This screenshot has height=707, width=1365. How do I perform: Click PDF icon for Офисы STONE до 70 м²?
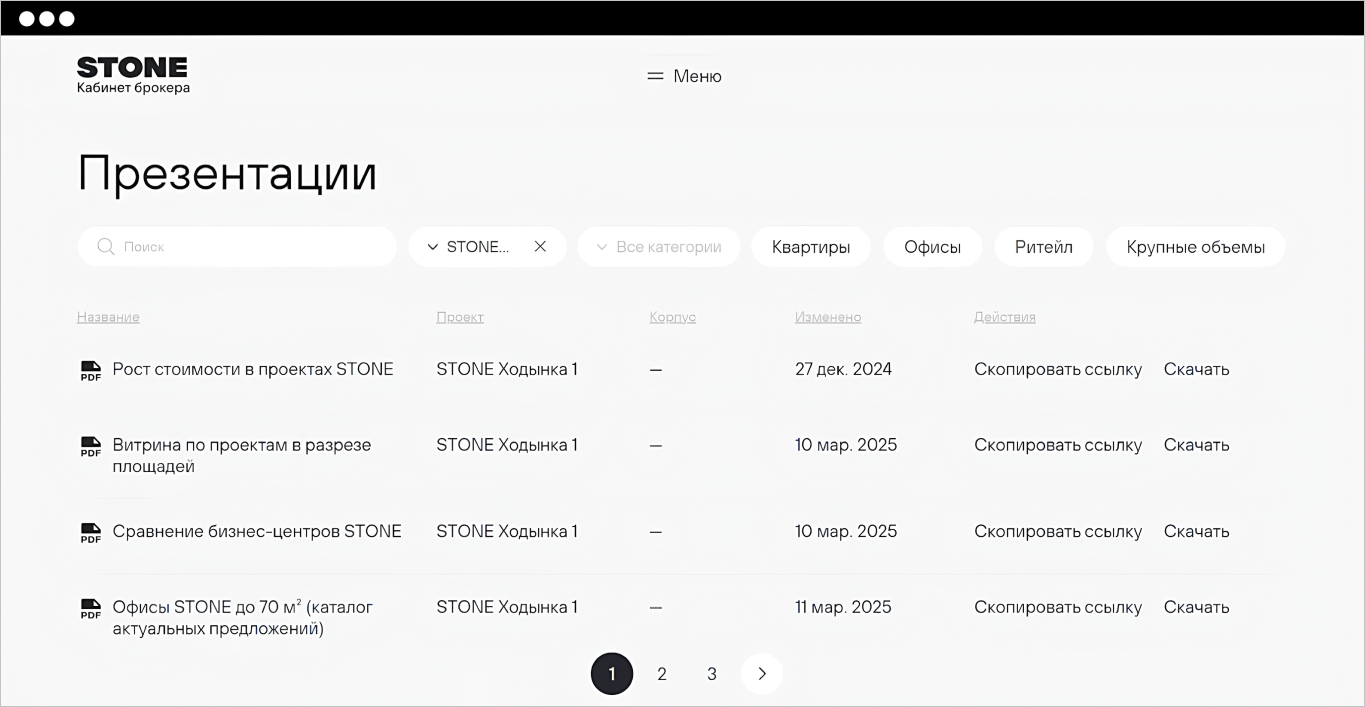tap(91, 609)
